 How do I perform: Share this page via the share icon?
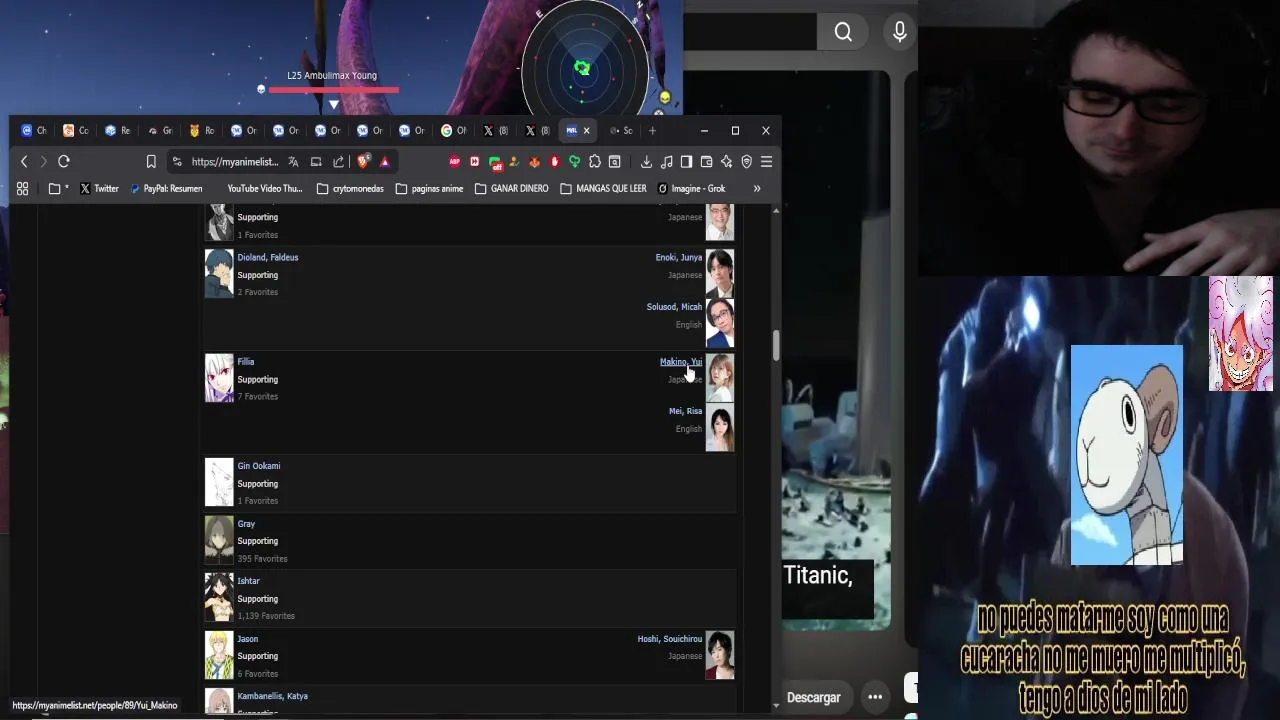tap(338, 161)
